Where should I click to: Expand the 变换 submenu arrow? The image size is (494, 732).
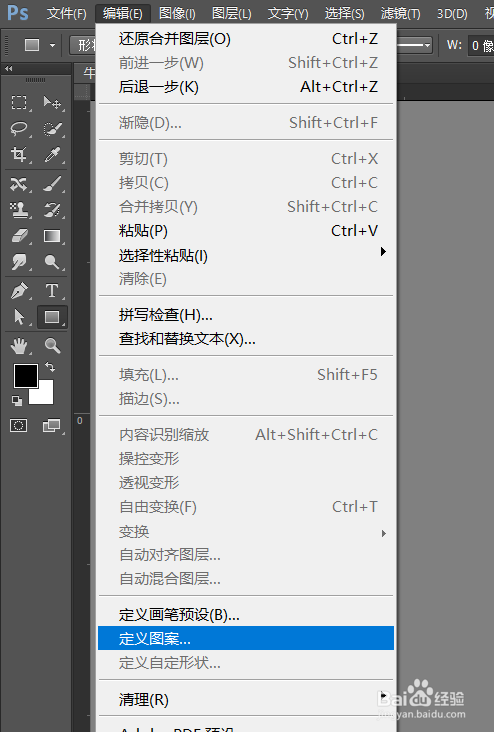(x=383, y=533)
